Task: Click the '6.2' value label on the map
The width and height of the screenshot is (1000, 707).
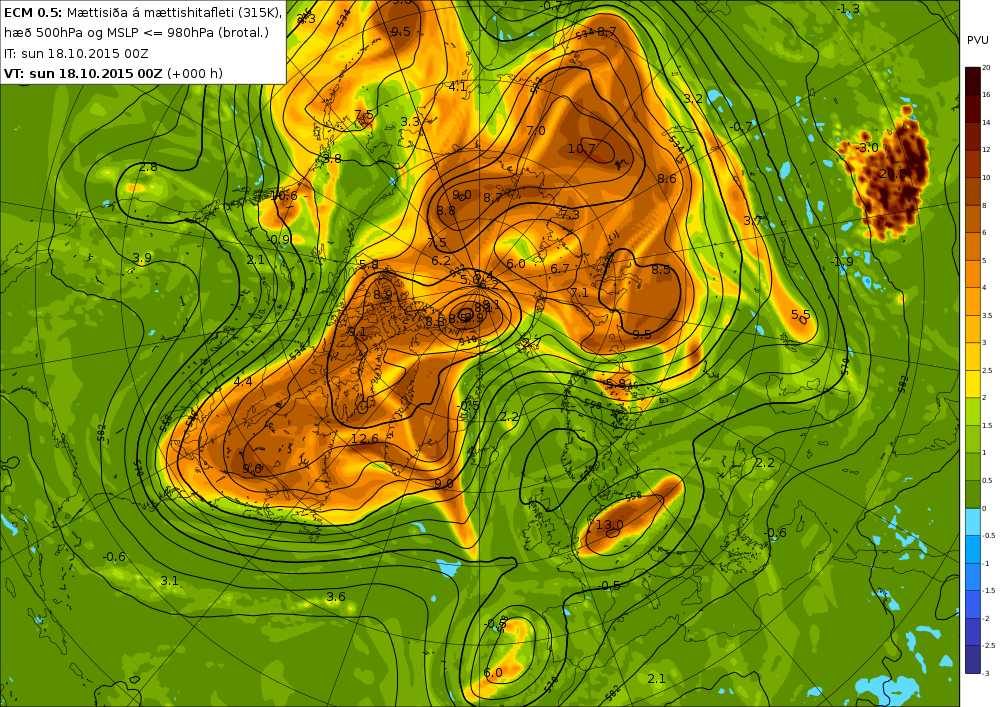Action: pyautogui.click(x=441, y=261)
